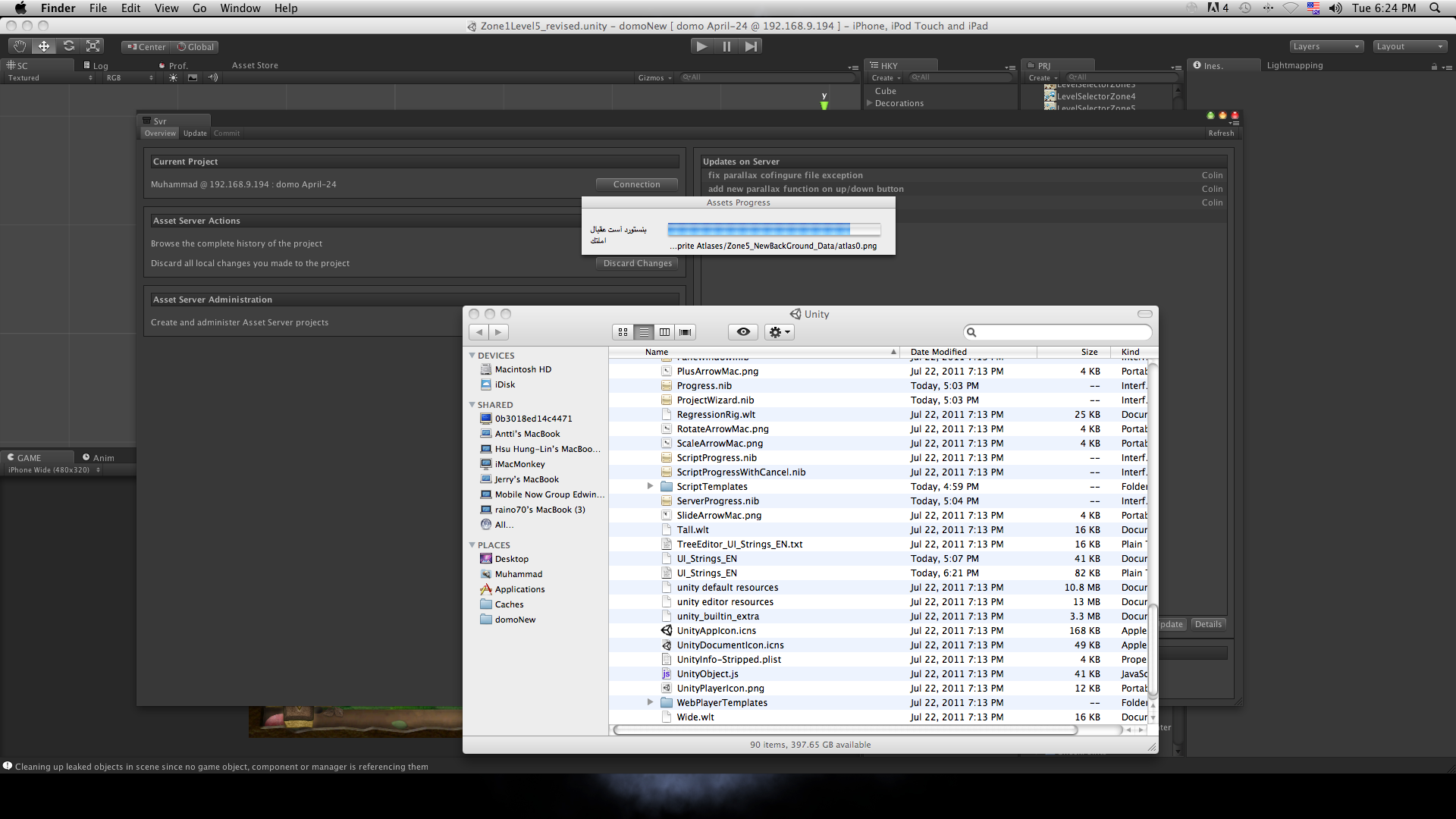Switch to the Anim tab
This screenshot has width=1456, height=819.
(x=99, y=457)
